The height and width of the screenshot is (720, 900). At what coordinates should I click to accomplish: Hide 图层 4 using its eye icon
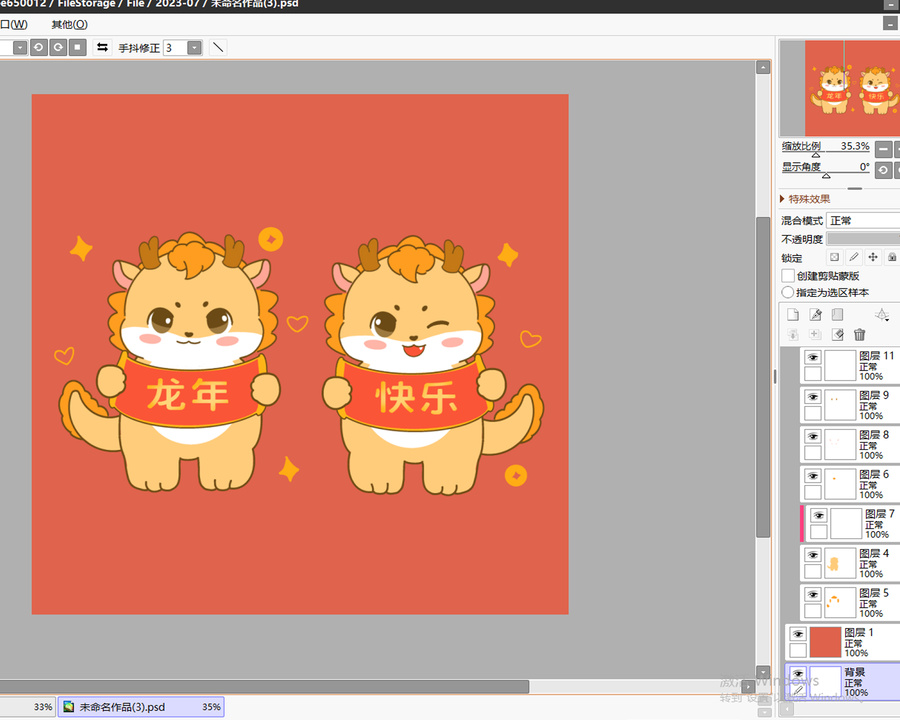coord(813,555)
